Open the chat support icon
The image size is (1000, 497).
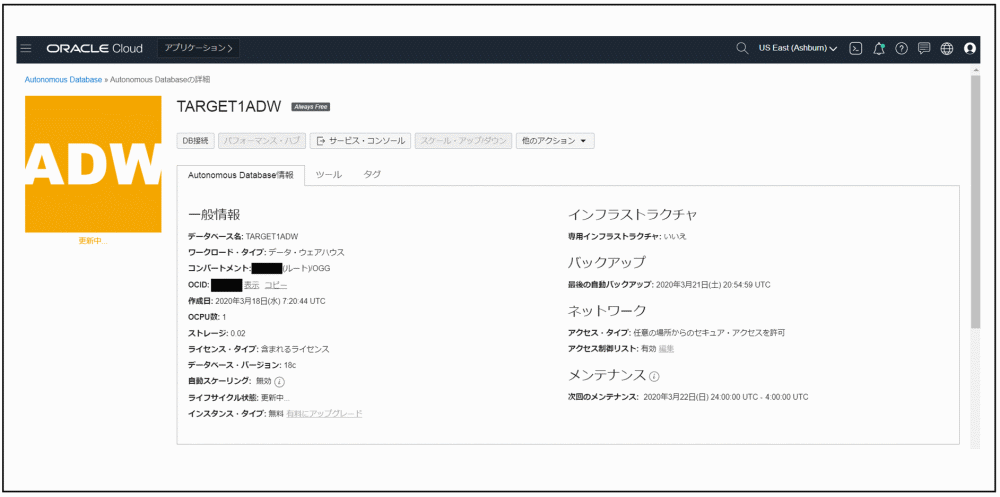tap(923, 48)
